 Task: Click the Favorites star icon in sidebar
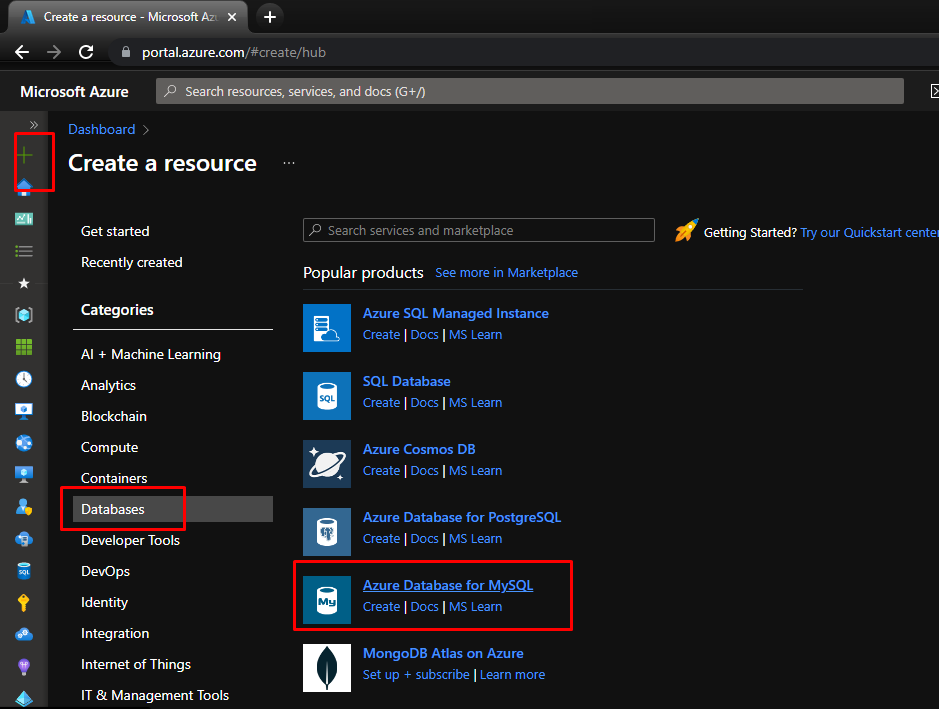pyautogui.click(x=24, y=283)
